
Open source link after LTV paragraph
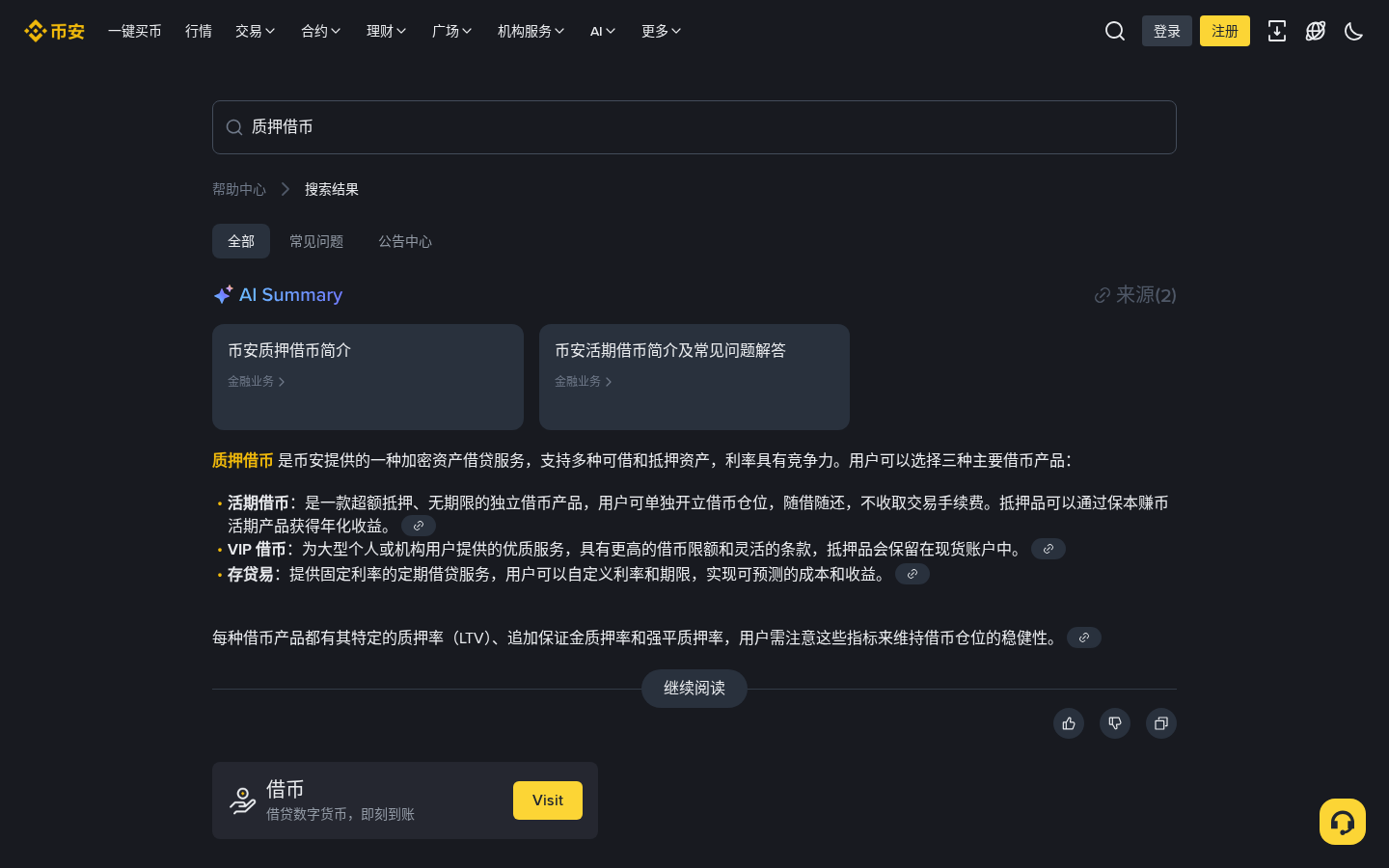[1084, 637]
